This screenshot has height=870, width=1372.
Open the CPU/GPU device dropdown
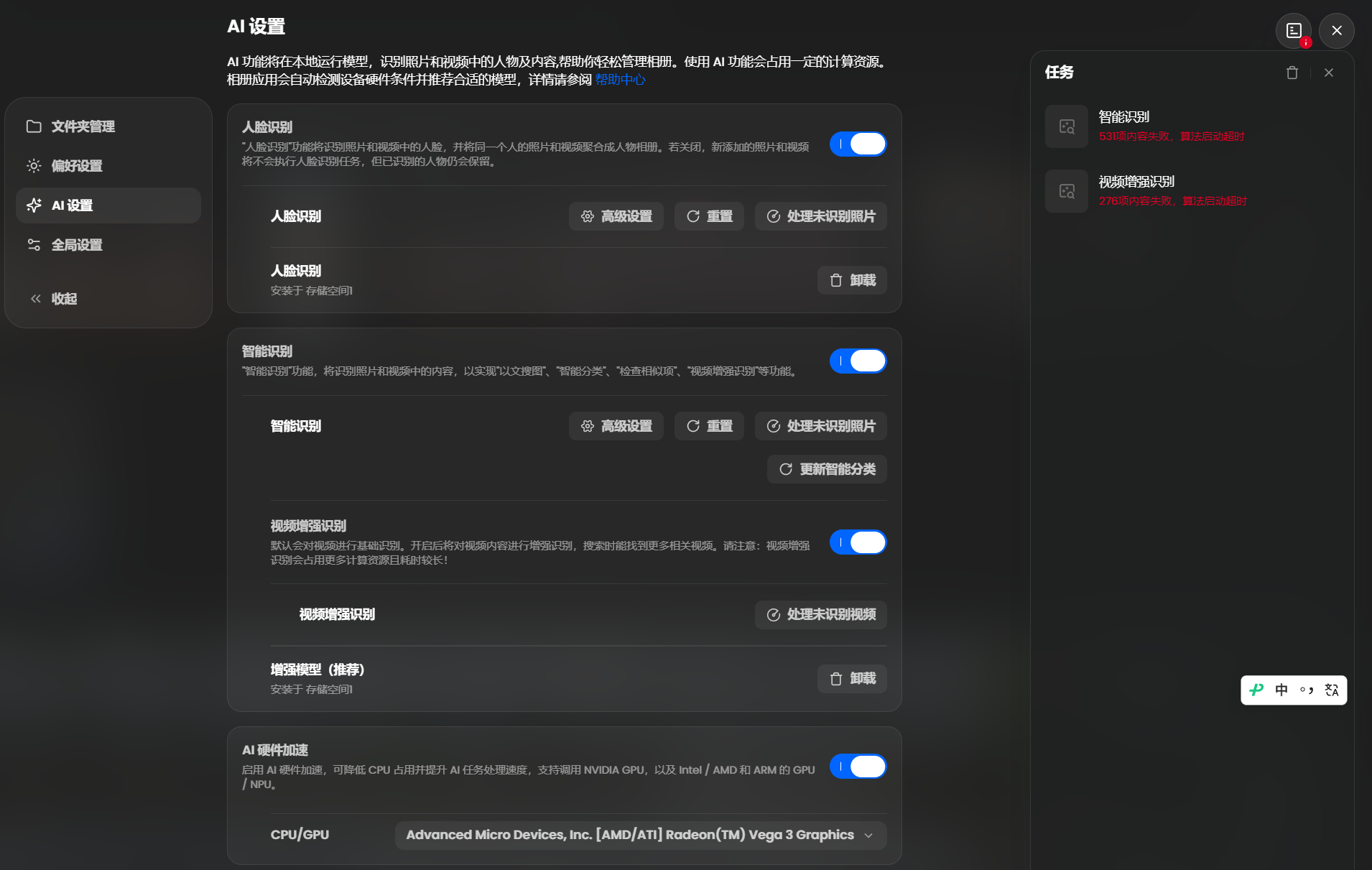point(641,836)
